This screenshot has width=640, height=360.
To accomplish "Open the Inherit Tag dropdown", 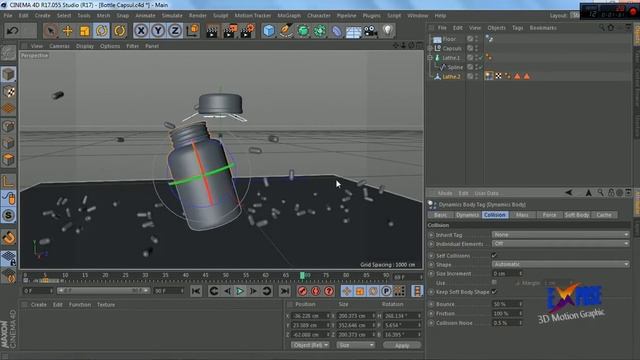I will [x=560, y=235].
